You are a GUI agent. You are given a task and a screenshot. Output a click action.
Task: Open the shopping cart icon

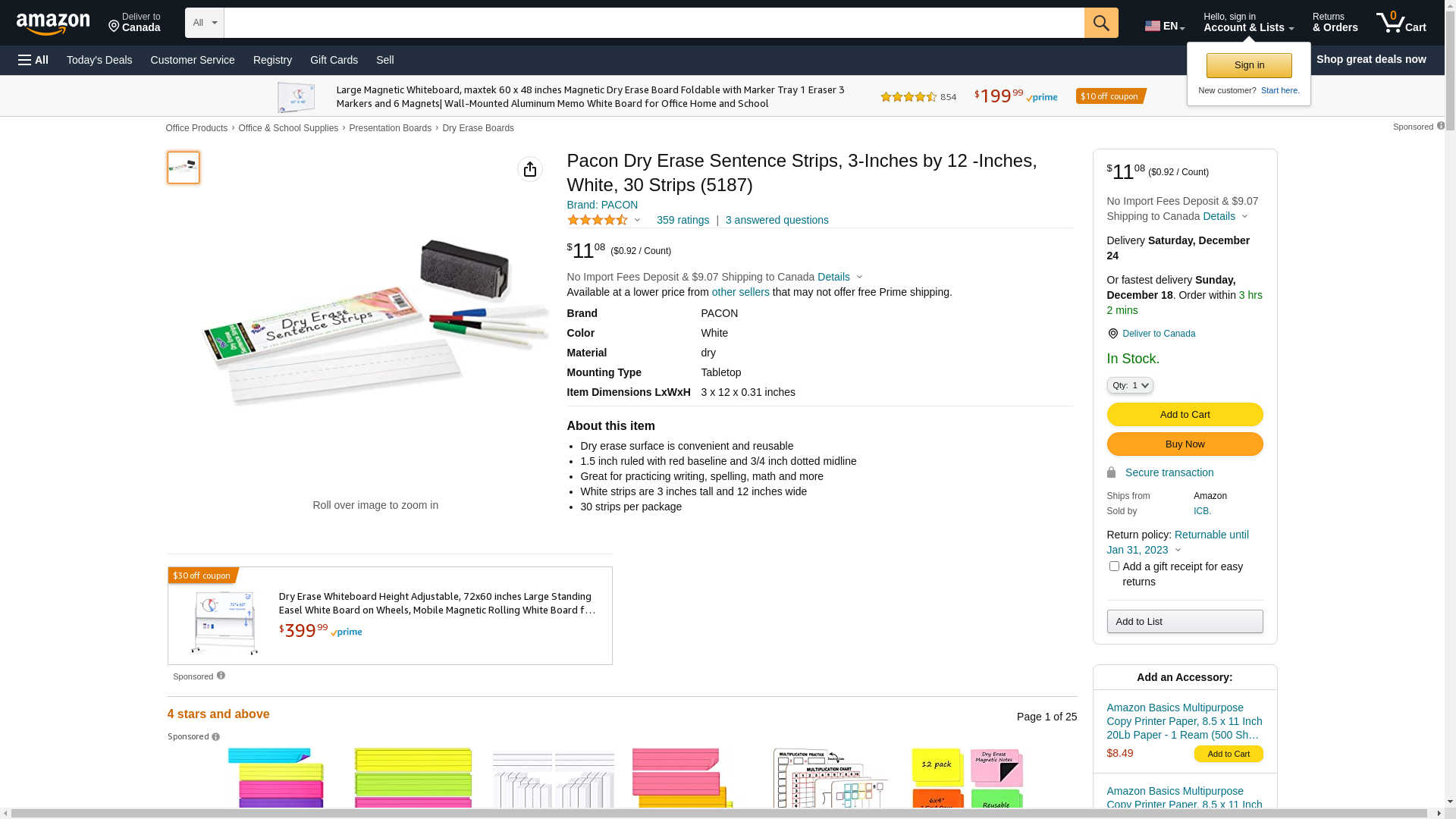pyautogui.click(x=1400, y=23)
